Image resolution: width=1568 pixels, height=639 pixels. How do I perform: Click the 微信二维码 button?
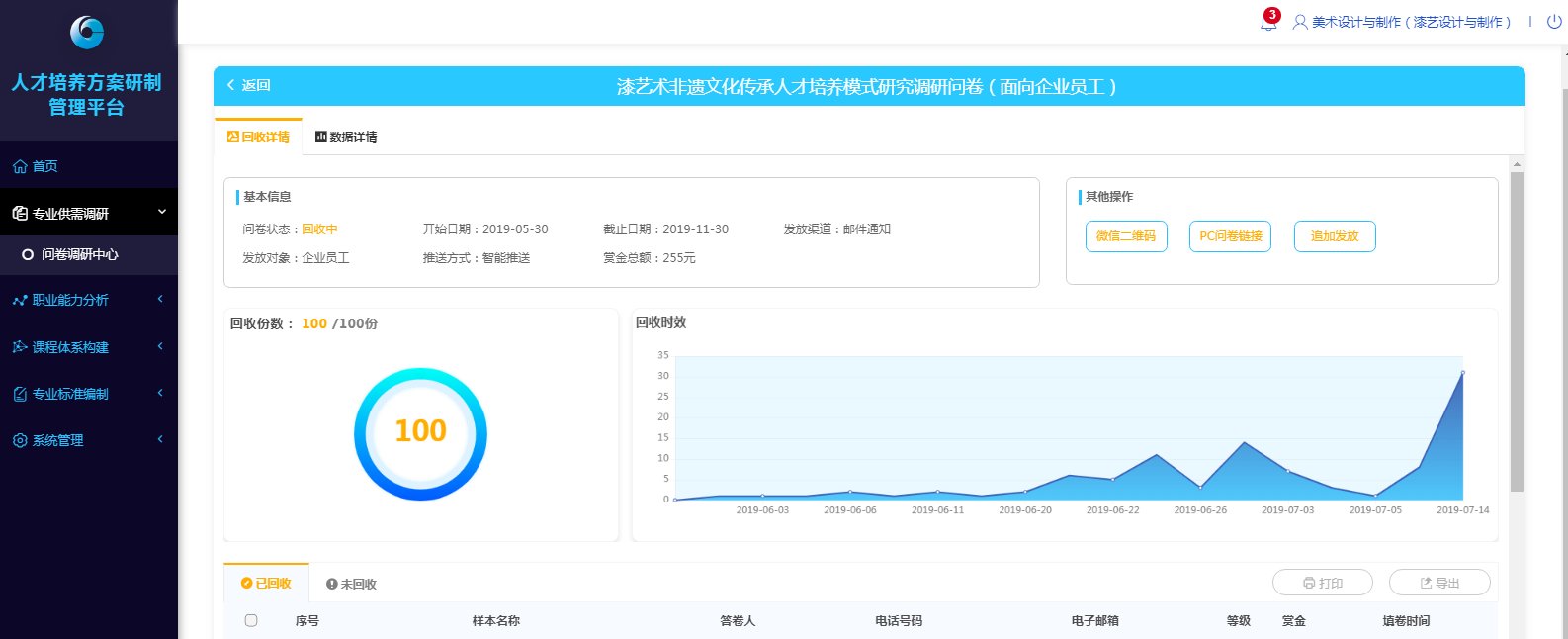[1126, 236]
